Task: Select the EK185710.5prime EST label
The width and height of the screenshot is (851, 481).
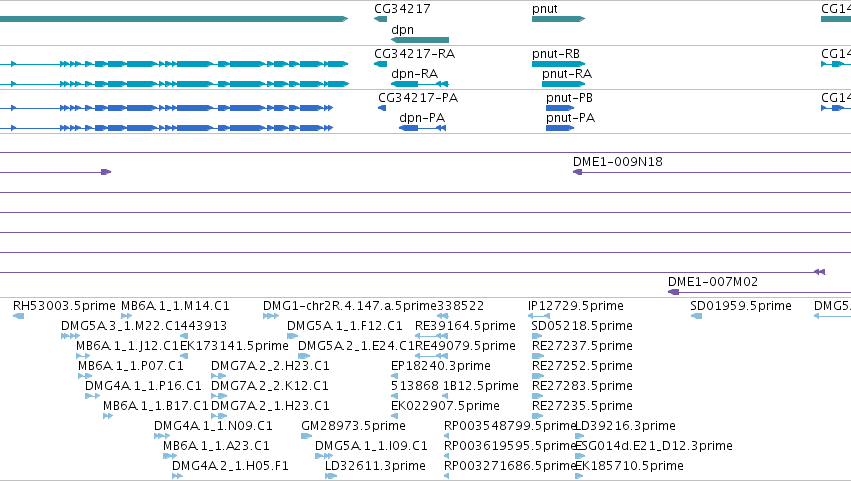Action: 629,466
